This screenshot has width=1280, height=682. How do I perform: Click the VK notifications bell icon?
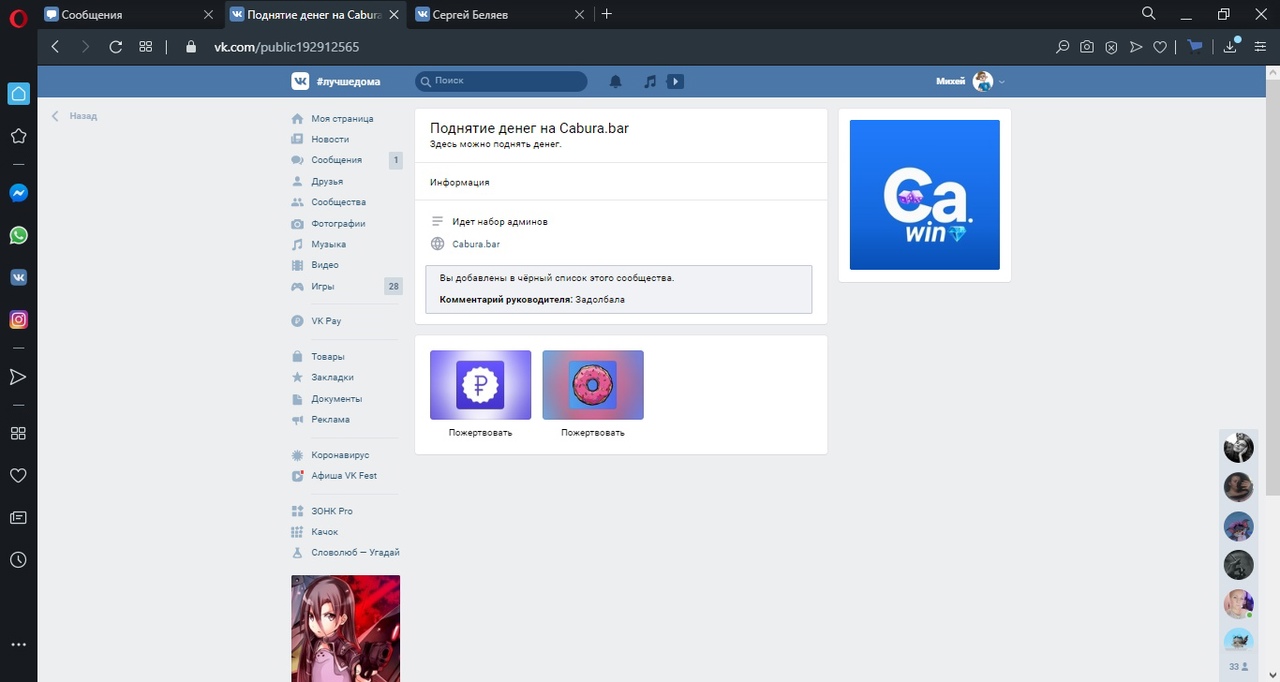(x=616, y=81)
